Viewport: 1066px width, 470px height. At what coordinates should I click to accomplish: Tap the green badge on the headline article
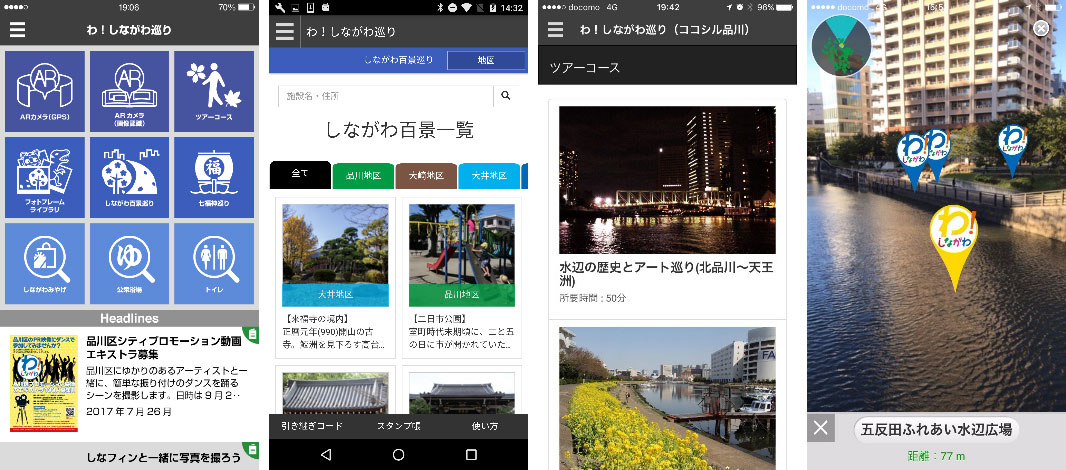tap(252, 333)
